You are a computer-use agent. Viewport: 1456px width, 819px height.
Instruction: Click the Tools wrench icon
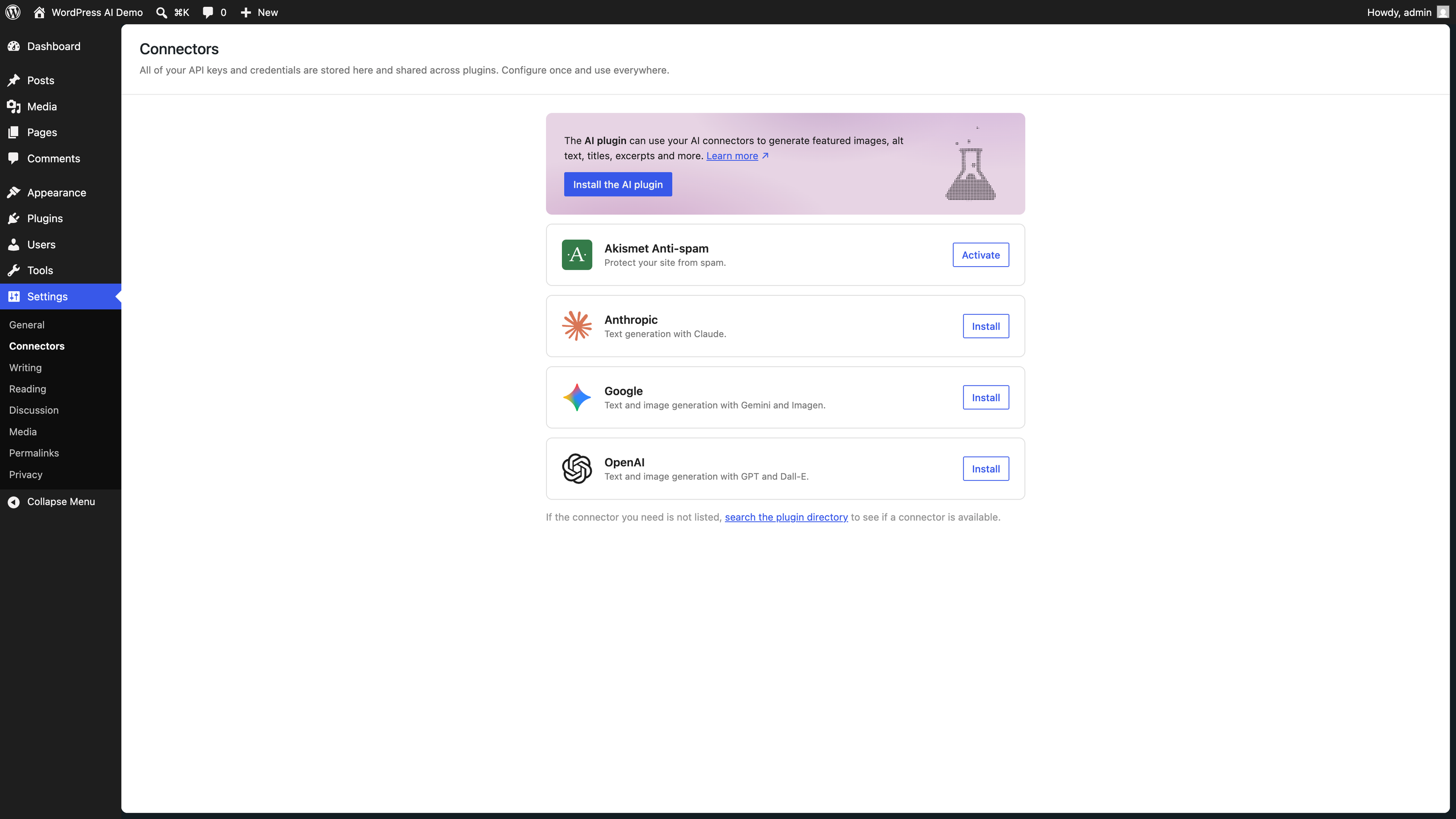point(14,271)
